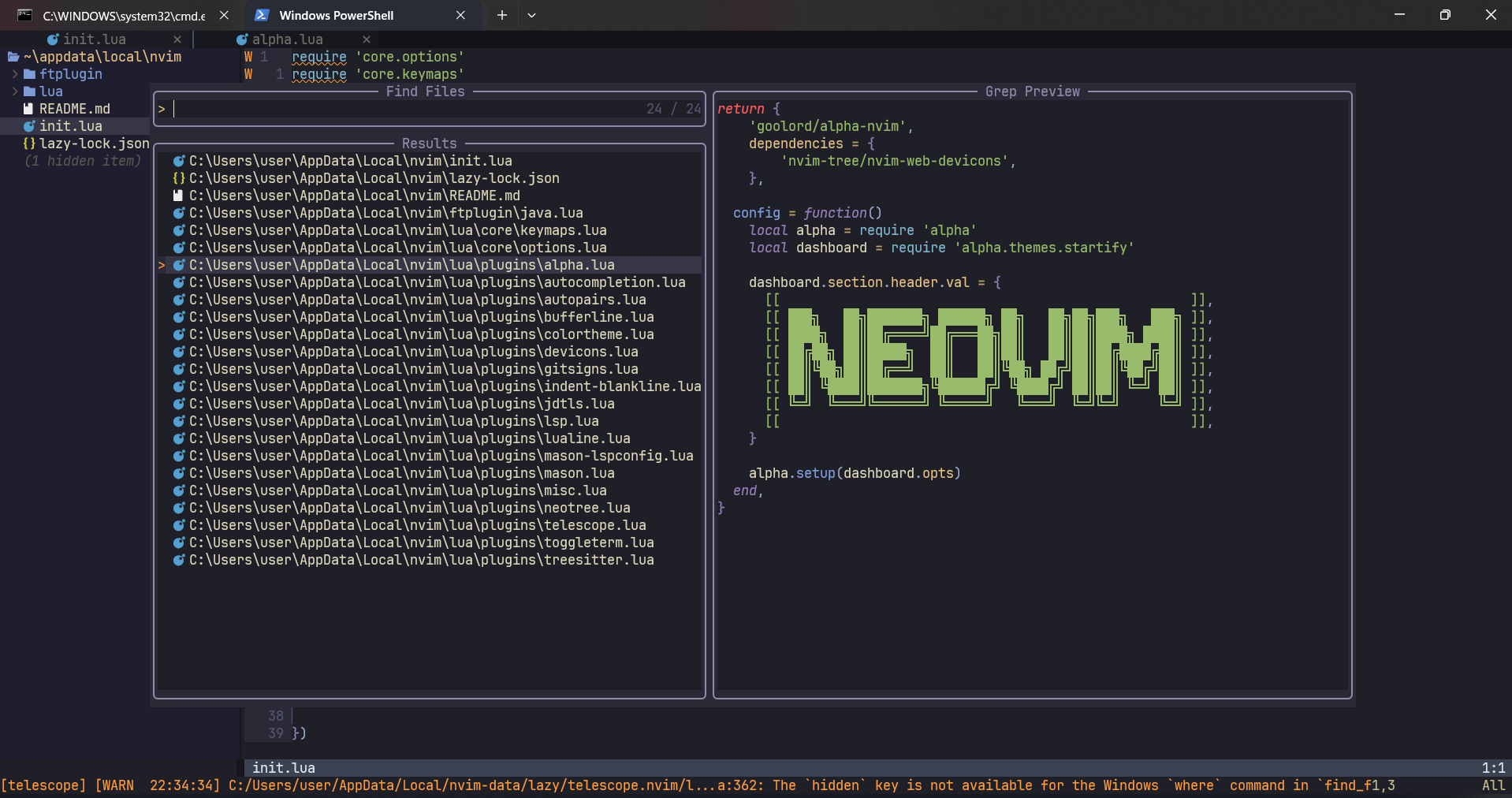The image size is (1512, 798).
Task: Click the JSON braces icon of the lazy-lock.json result
Action: coord(179,178)
